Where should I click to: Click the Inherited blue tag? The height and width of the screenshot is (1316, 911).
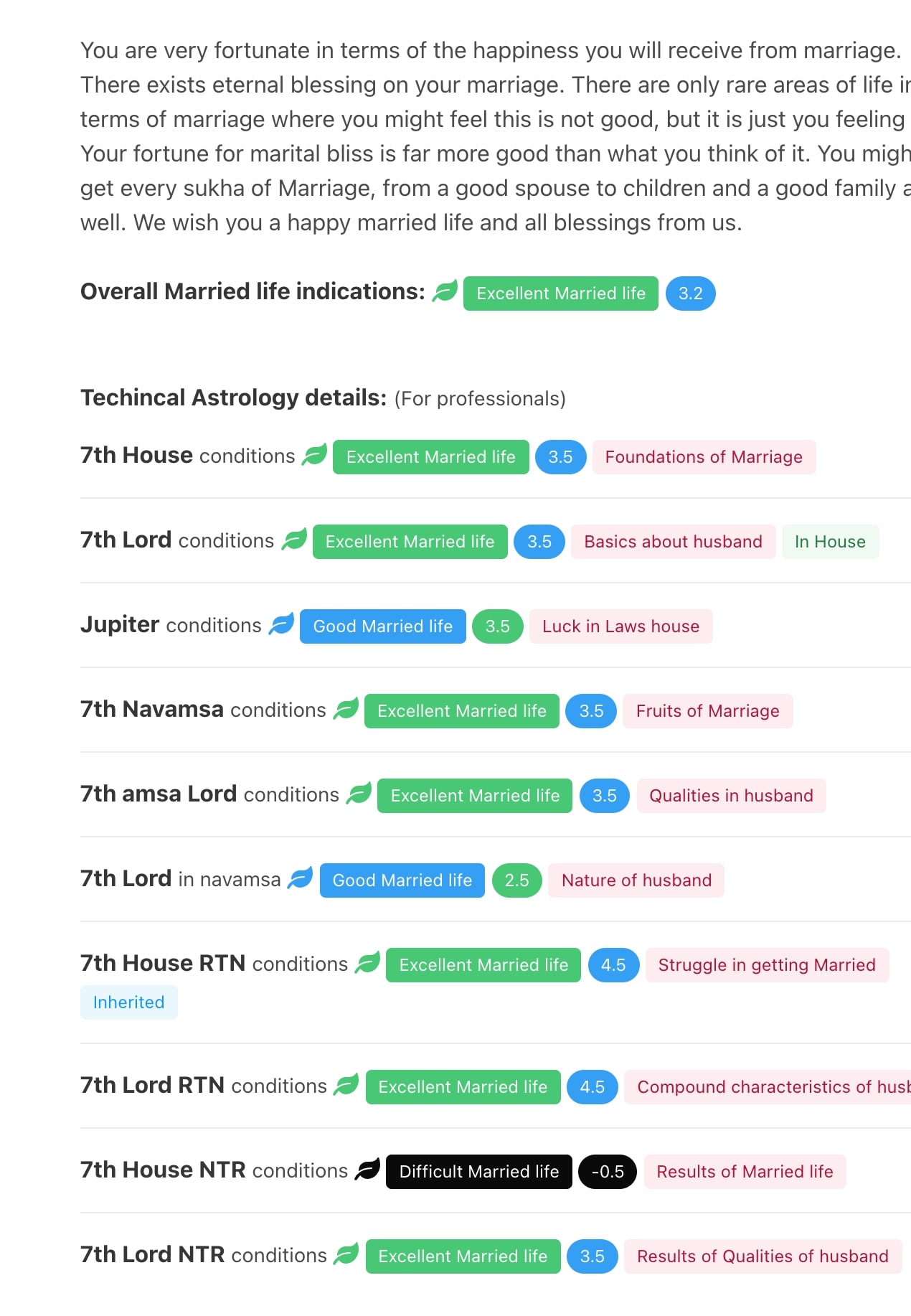[129, 1002]
